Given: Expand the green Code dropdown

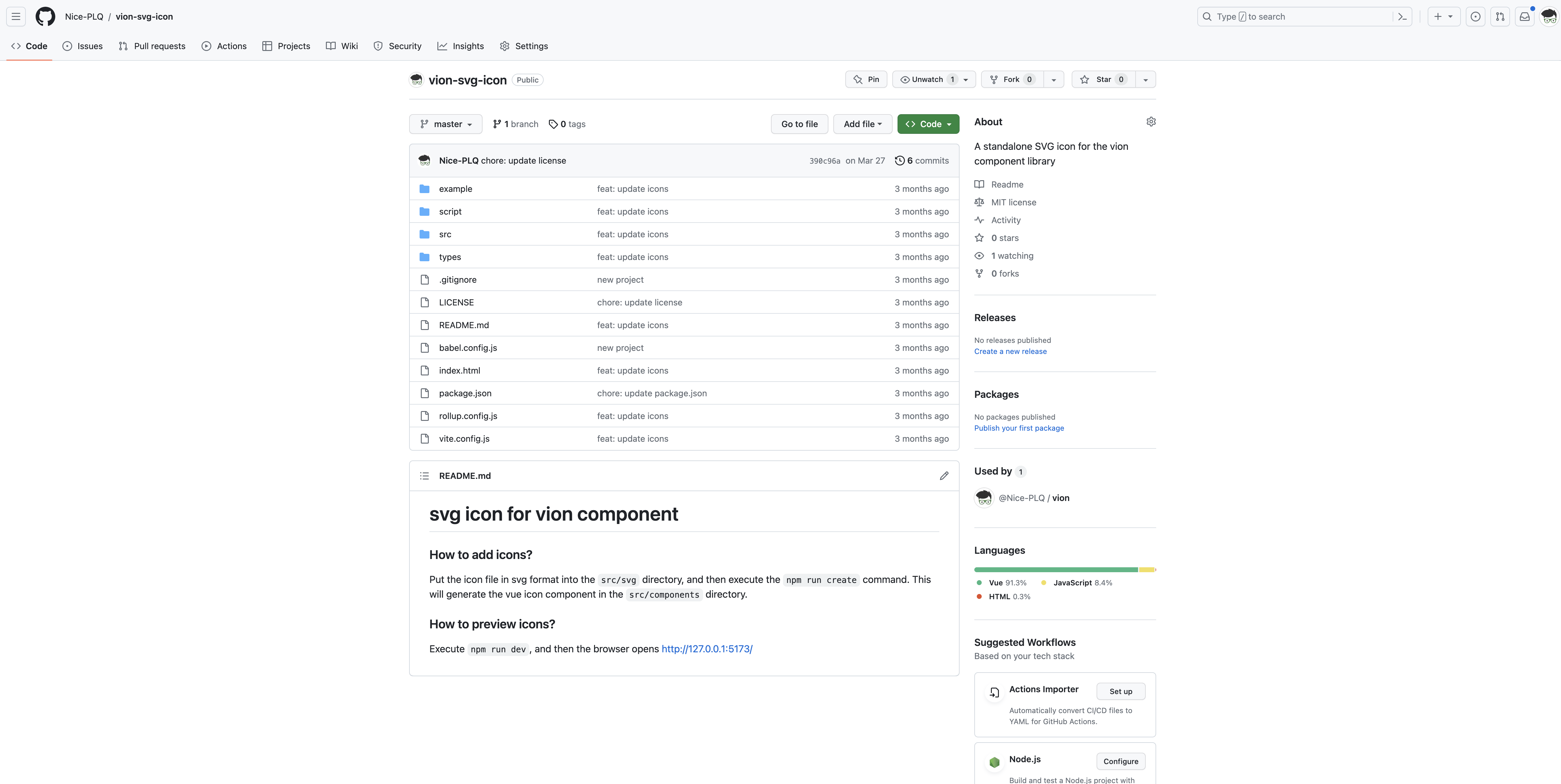Looking at the screenshot, I should pyautogui.click(x=928, y=124).
